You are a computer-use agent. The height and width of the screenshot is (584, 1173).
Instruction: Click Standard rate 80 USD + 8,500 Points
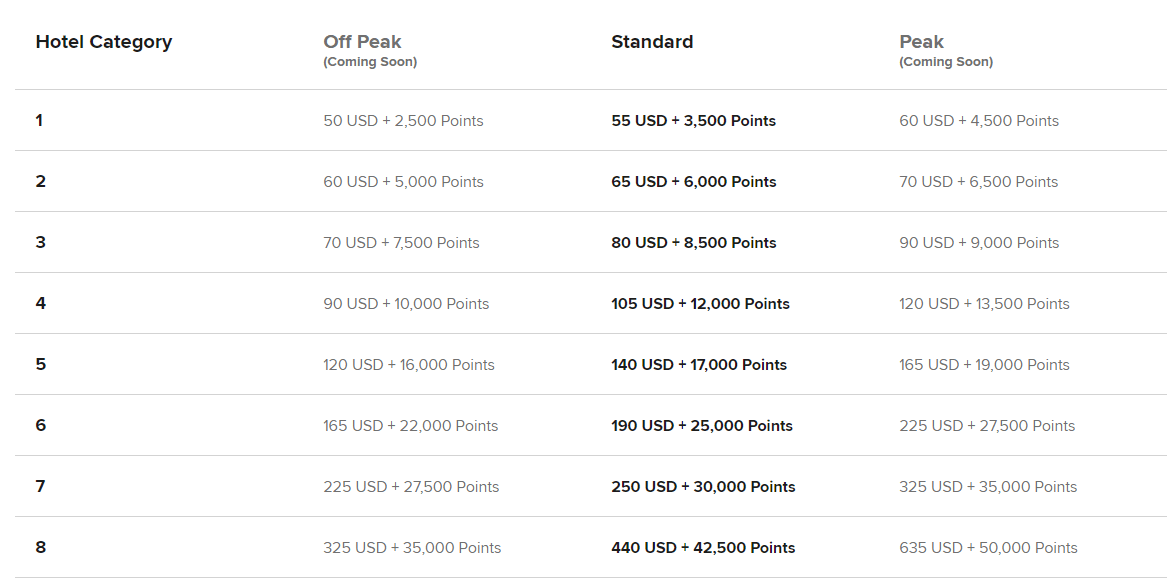[693, 243]
